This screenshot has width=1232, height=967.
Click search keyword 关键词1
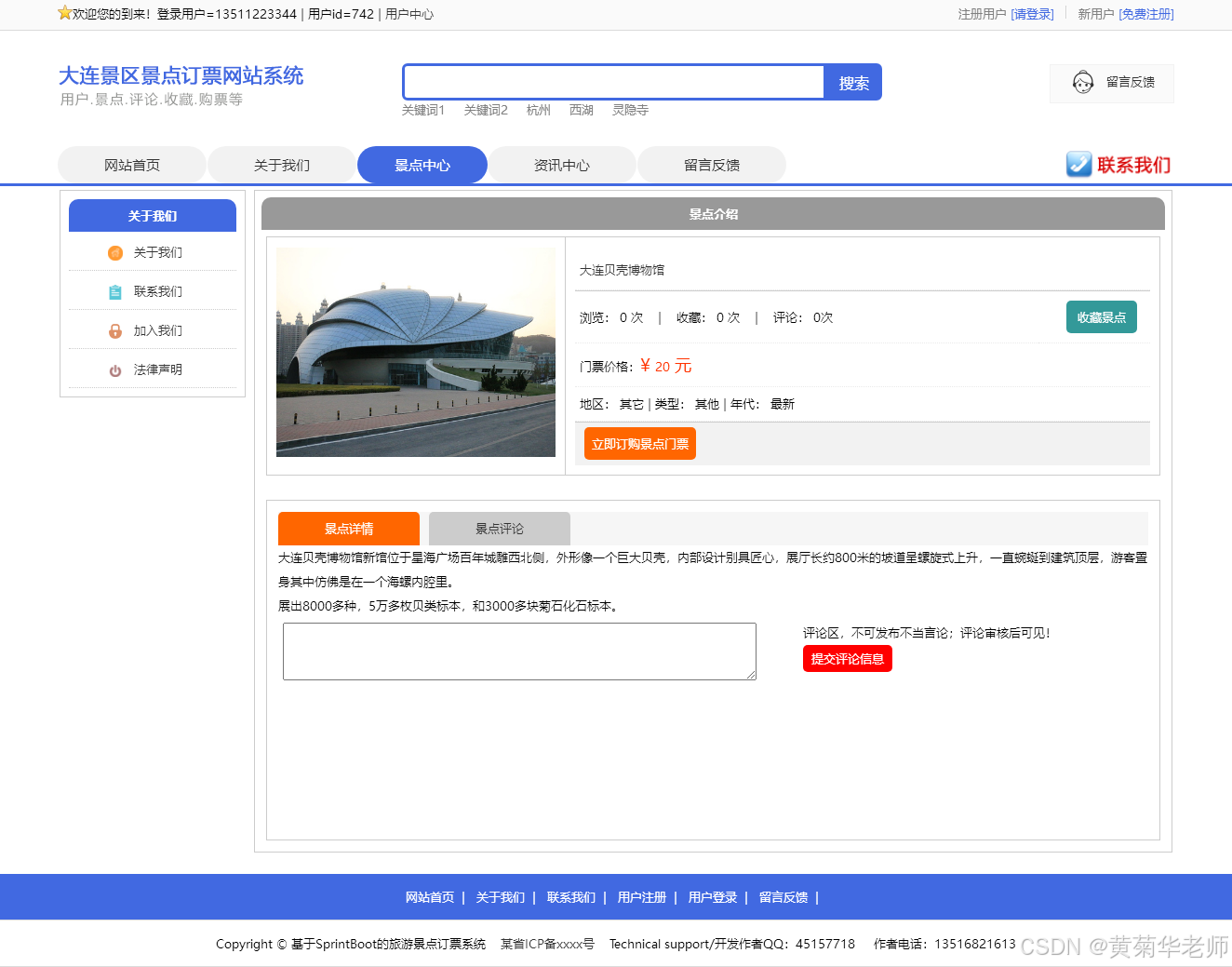coord(423,110)
